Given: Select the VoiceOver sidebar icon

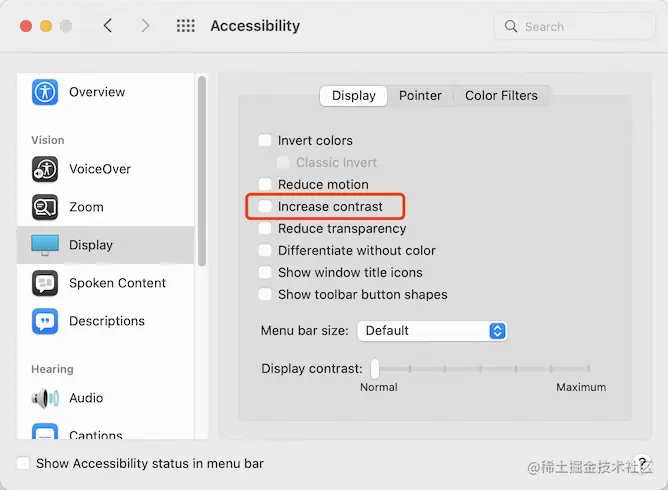Looking at the screenshot, I should [x=45, y=169].
